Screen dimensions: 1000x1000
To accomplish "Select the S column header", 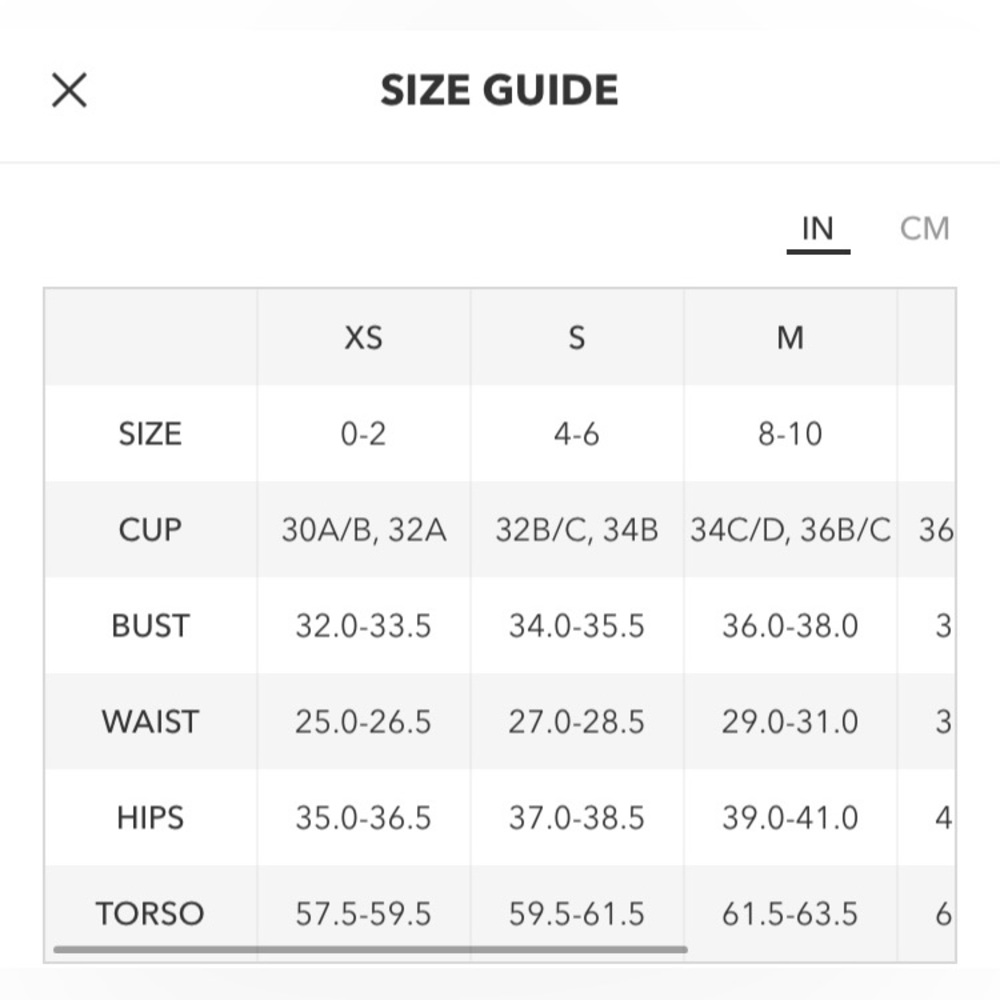I will pyautogui.click(x=576, y=338).
